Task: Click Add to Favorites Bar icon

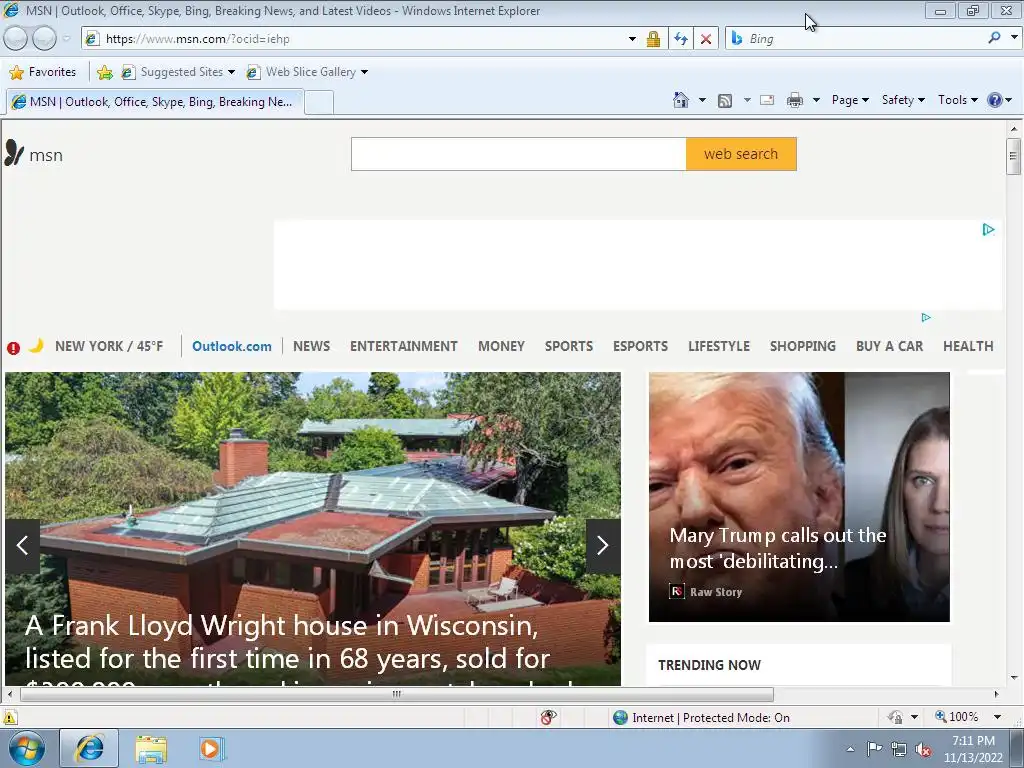Action: [x=104, y=72]
